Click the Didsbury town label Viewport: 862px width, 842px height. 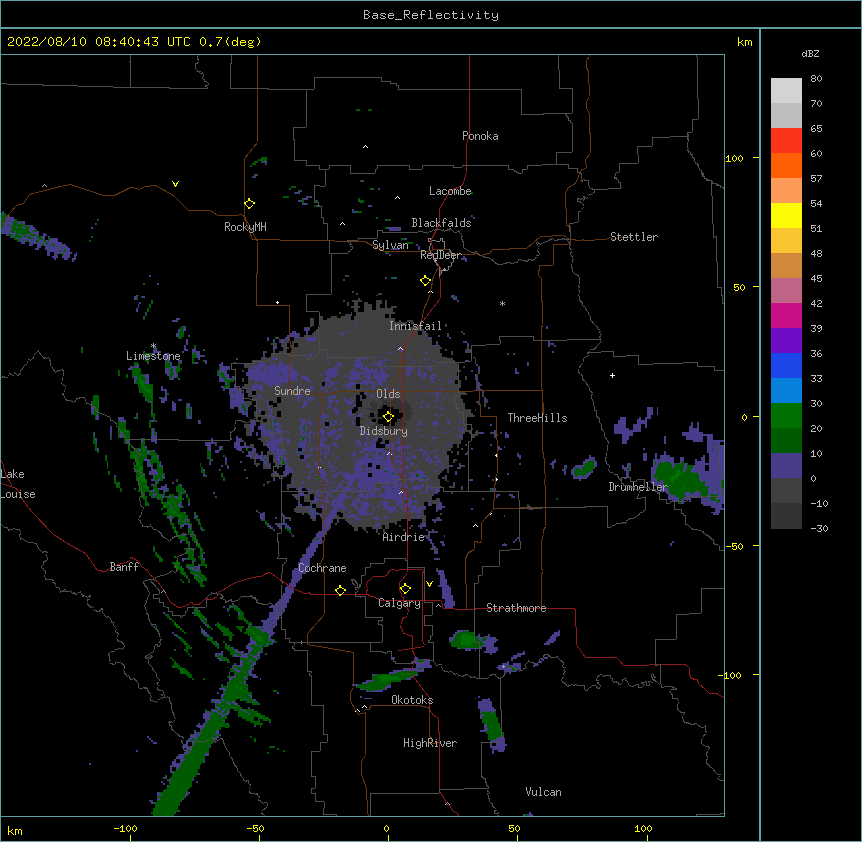coord(383,431)
